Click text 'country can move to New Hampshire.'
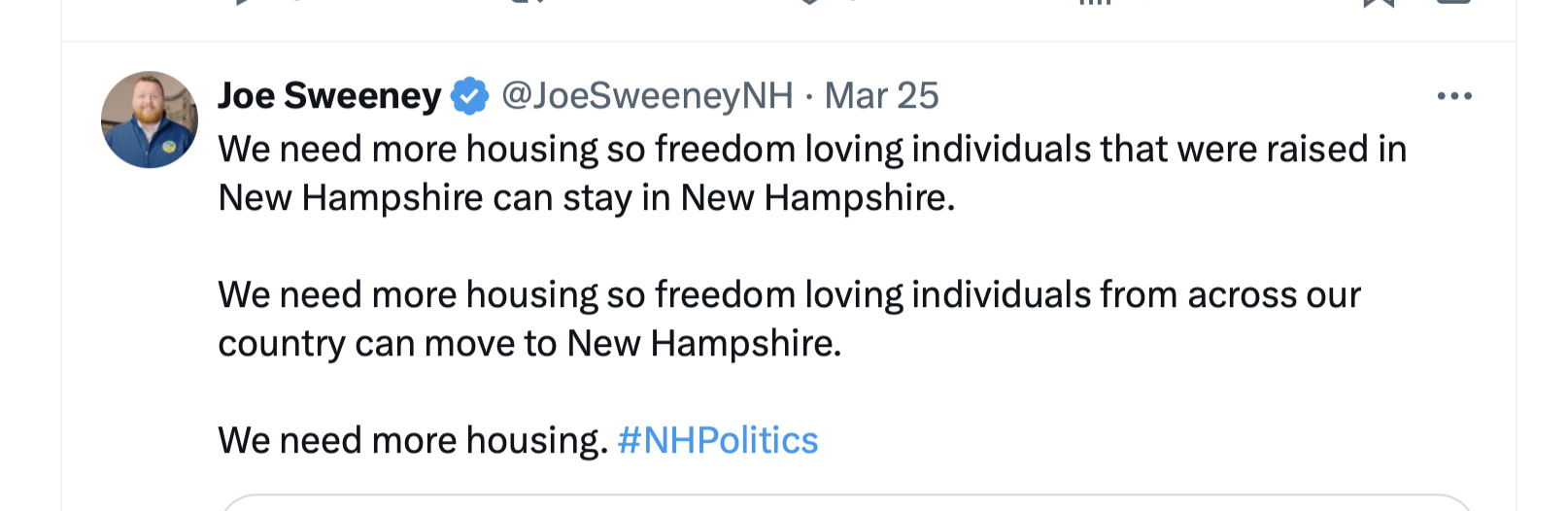1568x511 pixels. coord(529,344)
